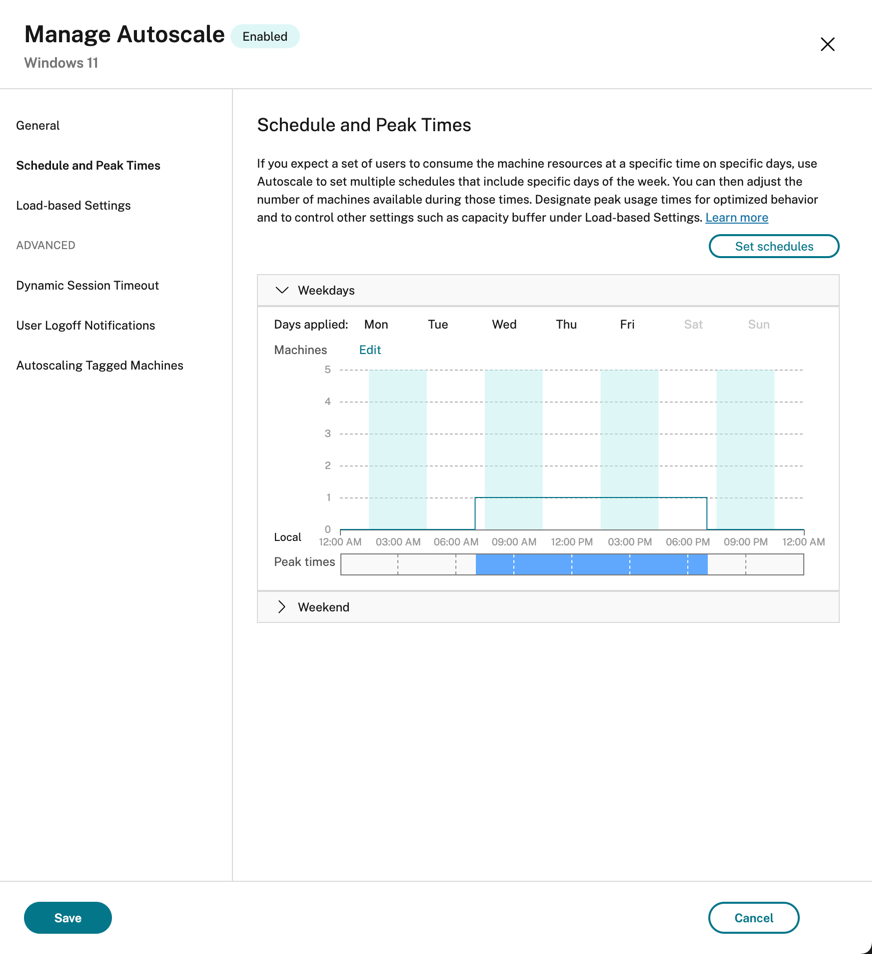This screenshot has width=872, height=954.
Task: Select Schedule and Peak Times page
Action: point(88,165)
